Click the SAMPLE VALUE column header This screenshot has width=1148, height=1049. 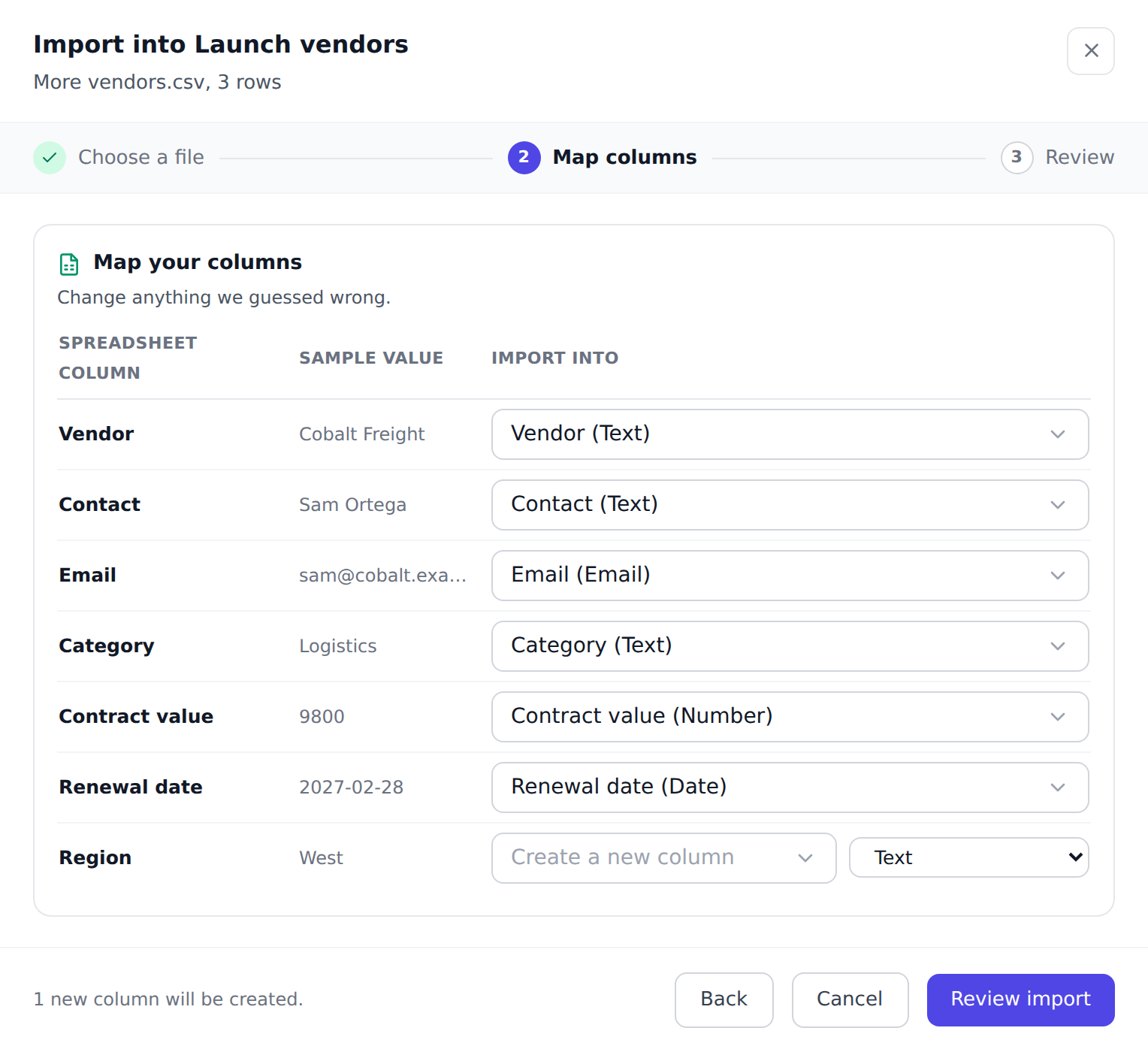point(371,358)
